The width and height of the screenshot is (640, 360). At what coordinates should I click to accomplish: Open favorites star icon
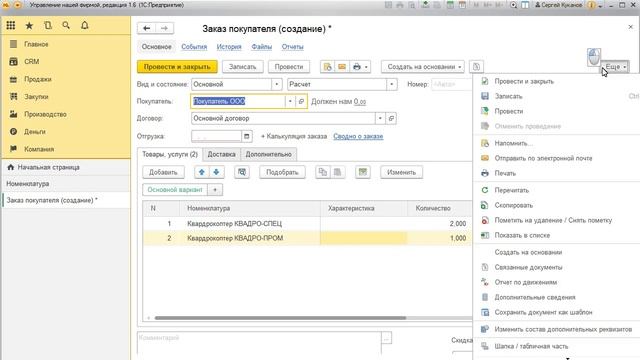pyautogui.click(x=29, y=26)
